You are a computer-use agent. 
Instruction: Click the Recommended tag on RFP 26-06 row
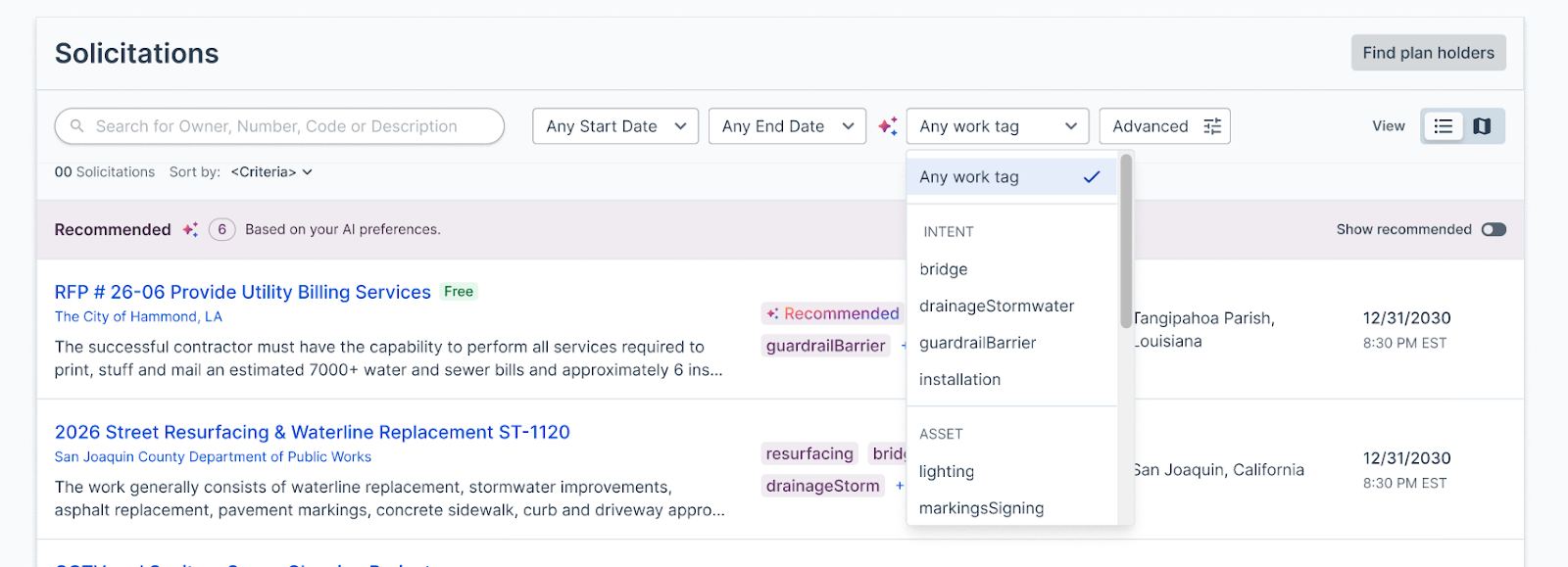coord(832,313)
